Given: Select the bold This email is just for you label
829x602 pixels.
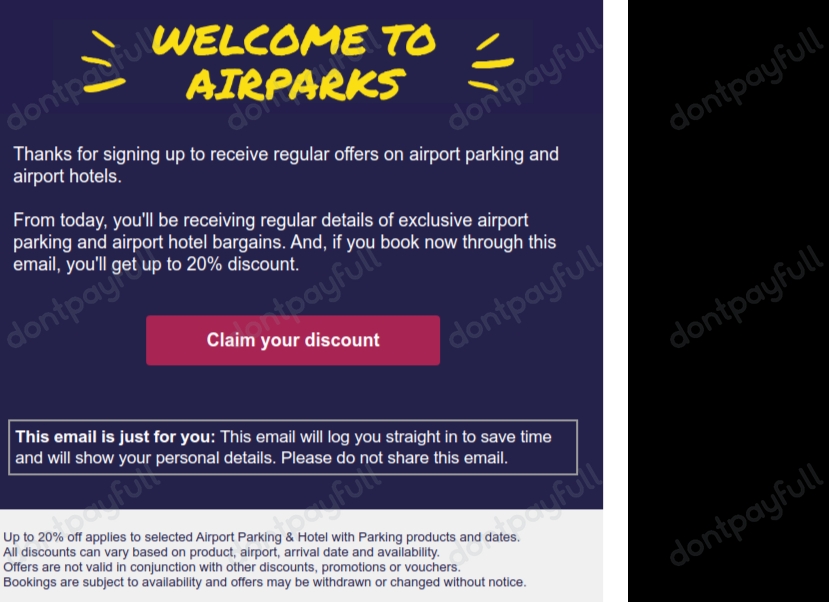Looking at the screenshot, I should point(115,437).
